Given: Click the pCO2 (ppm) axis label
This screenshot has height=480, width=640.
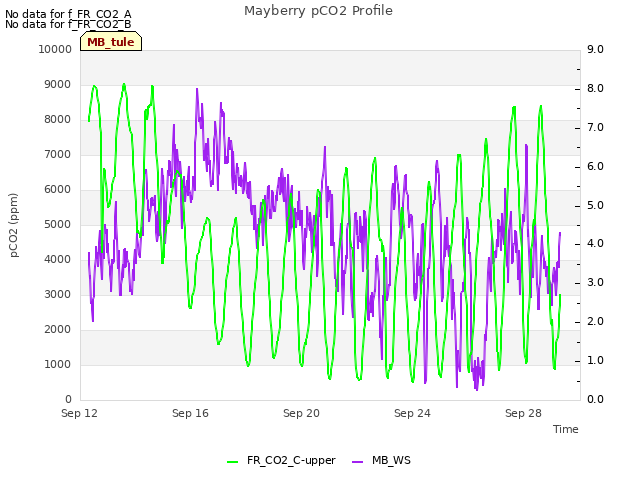Looking at the screenshot, I should [x=13, y=225].
